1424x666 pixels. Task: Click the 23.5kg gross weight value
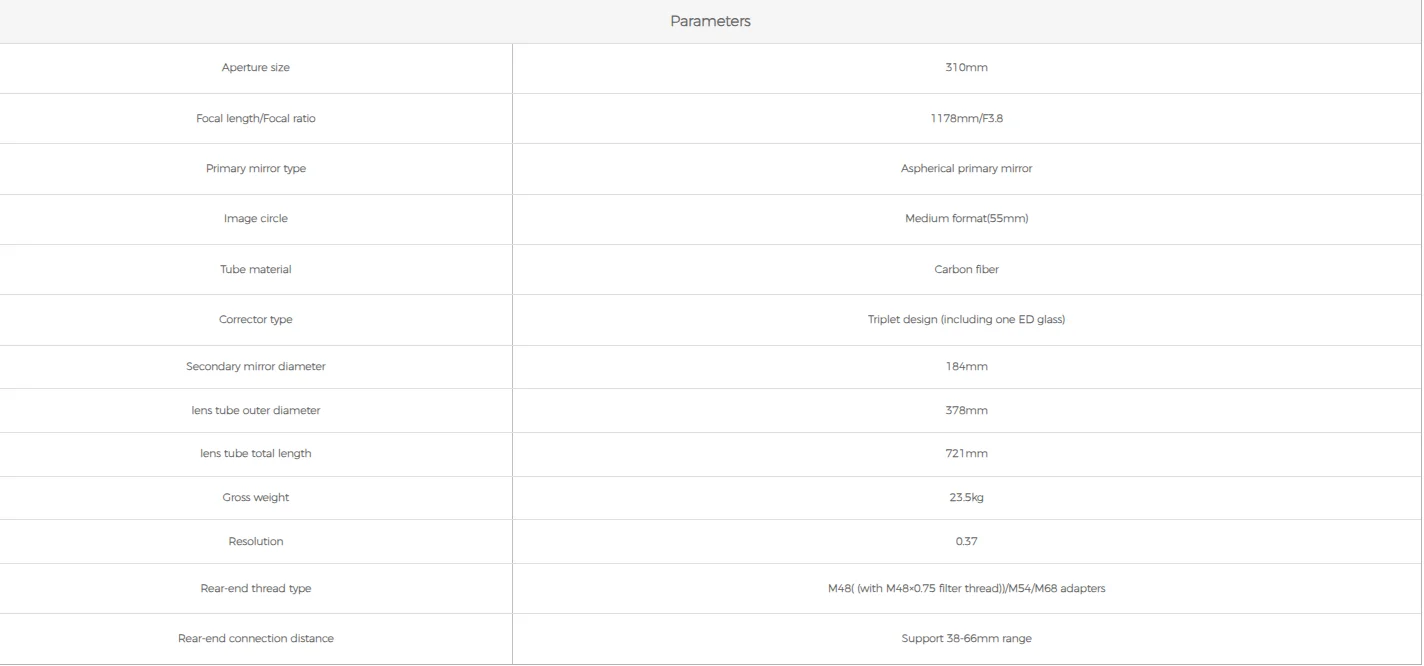966,498
